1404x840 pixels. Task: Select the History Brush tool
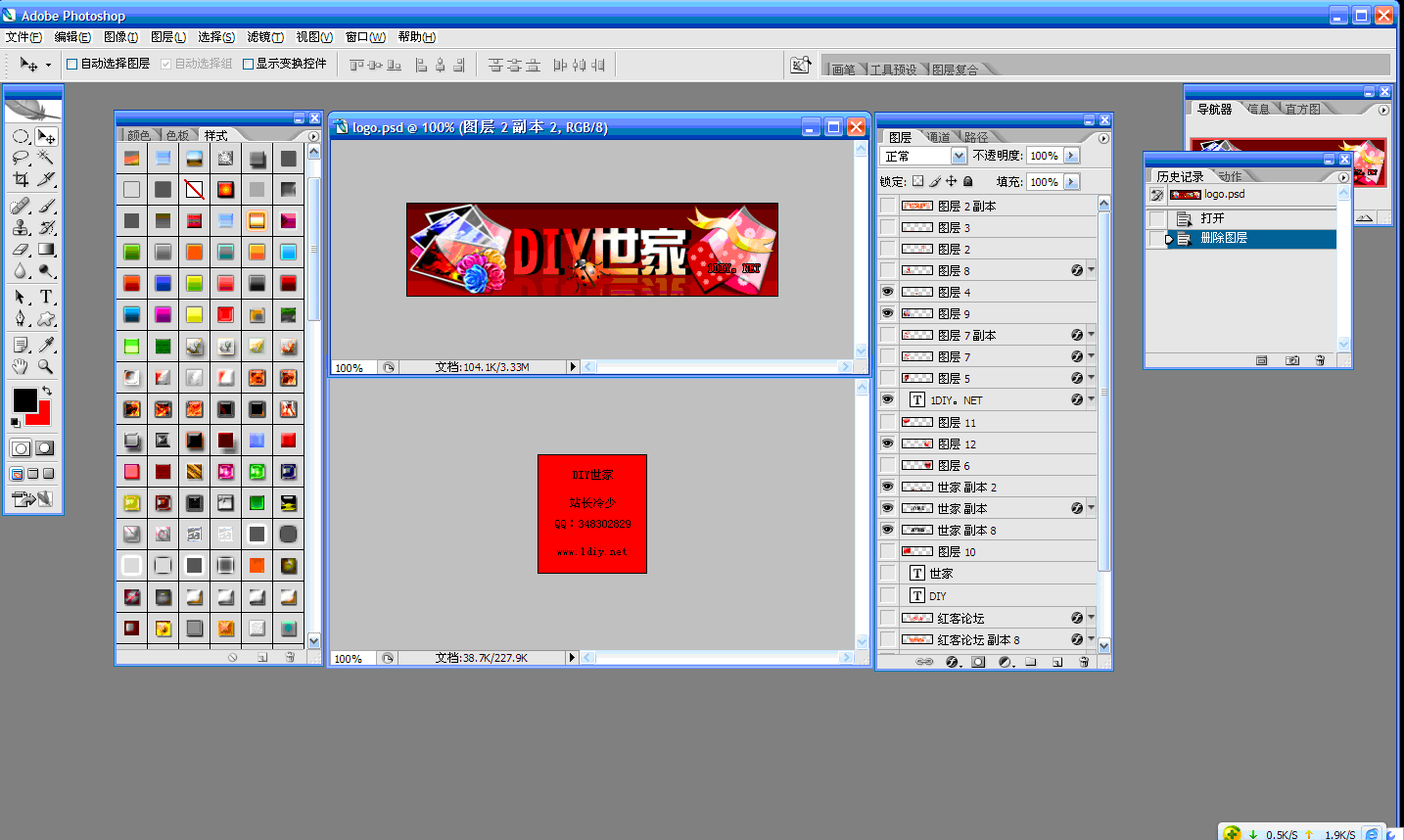coord(46,227)
